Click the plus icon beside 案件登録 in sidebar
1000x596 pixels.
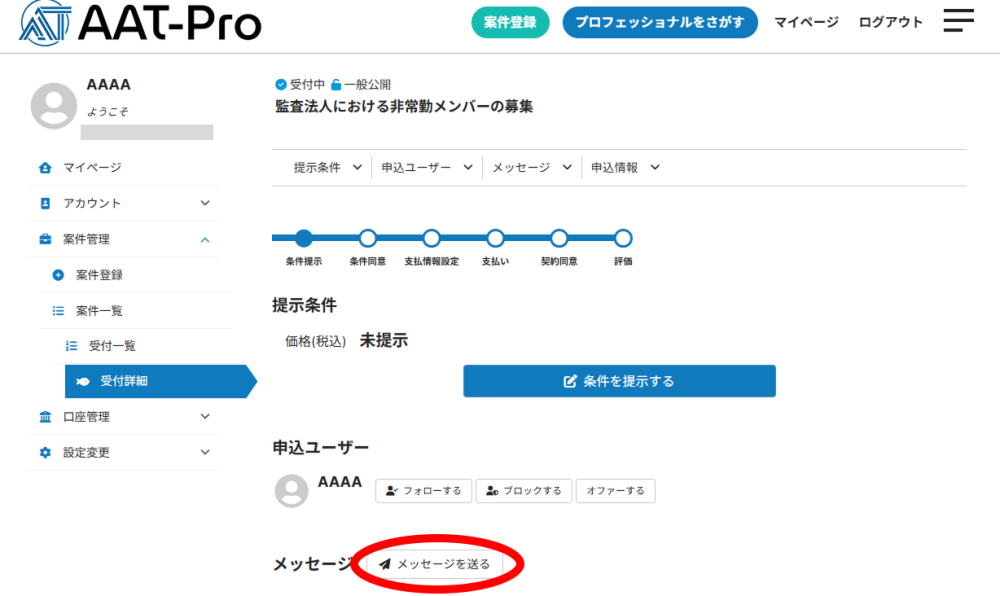(x=58, y=275)
